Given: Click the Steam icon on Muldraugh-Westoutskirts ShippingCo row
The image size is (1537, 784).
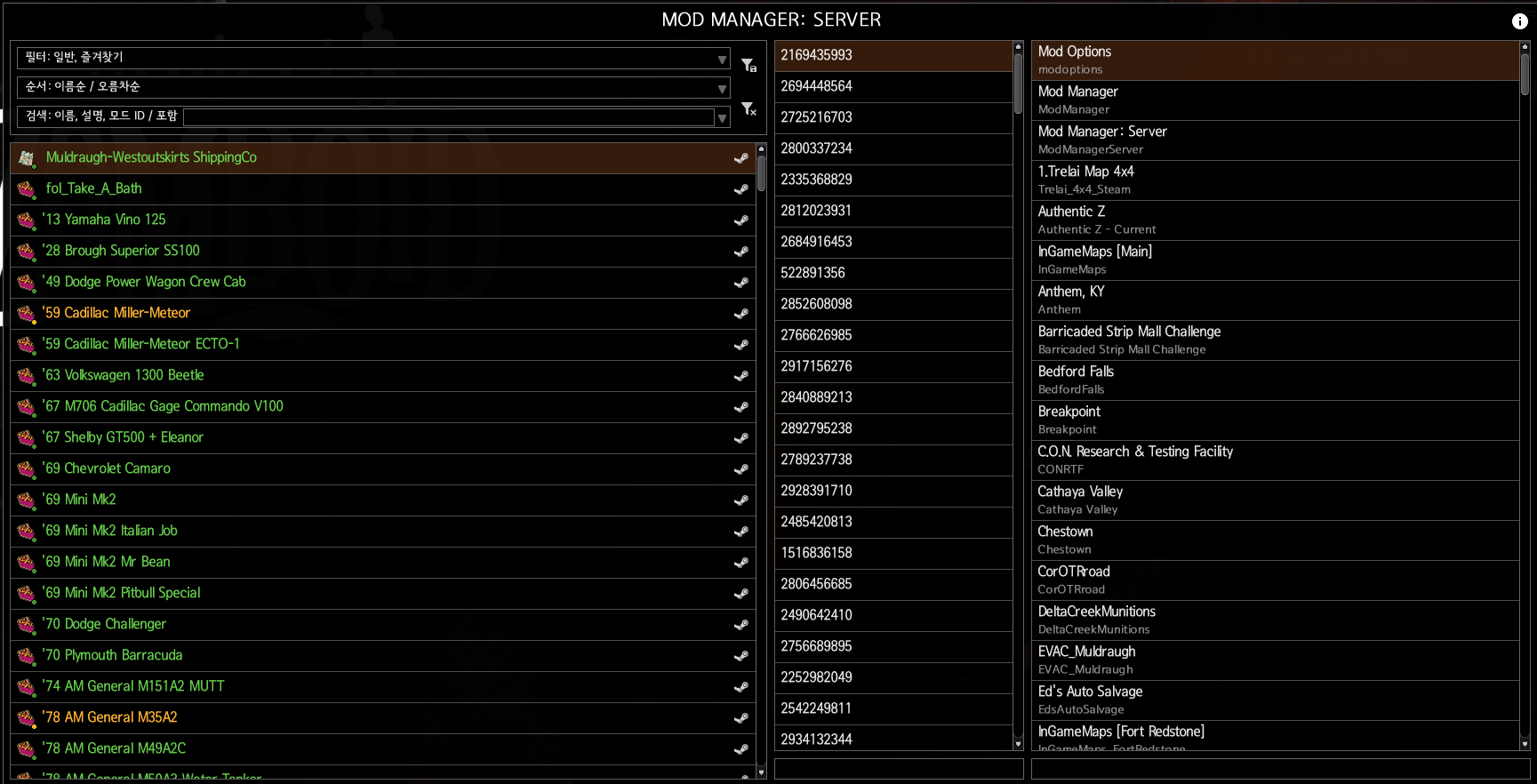Looking at the screenshot, I should pos(740,158).
